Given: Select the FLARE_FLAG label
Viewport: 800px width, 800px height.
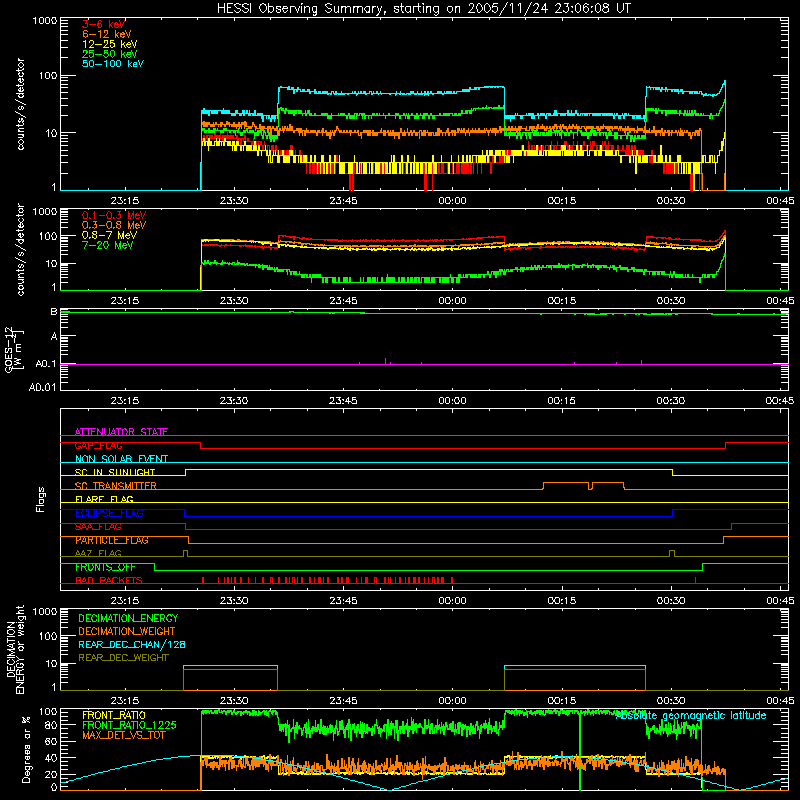Looking at the screenshot, I should [104, 499].
